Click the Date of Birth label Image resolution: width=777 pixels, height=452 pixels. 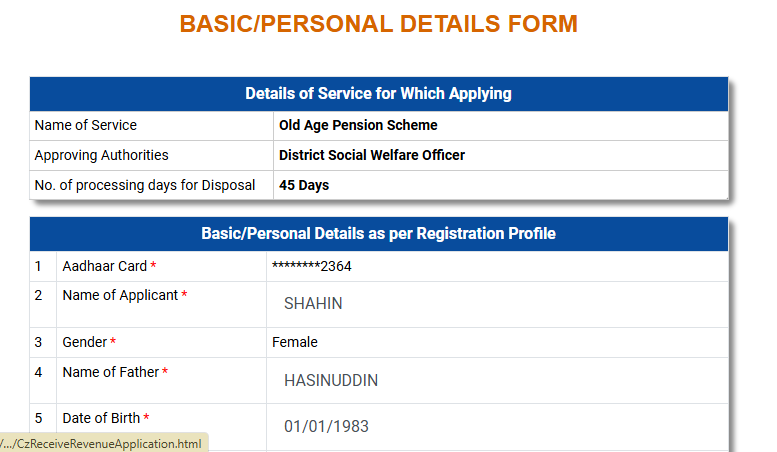click(101, 418)
